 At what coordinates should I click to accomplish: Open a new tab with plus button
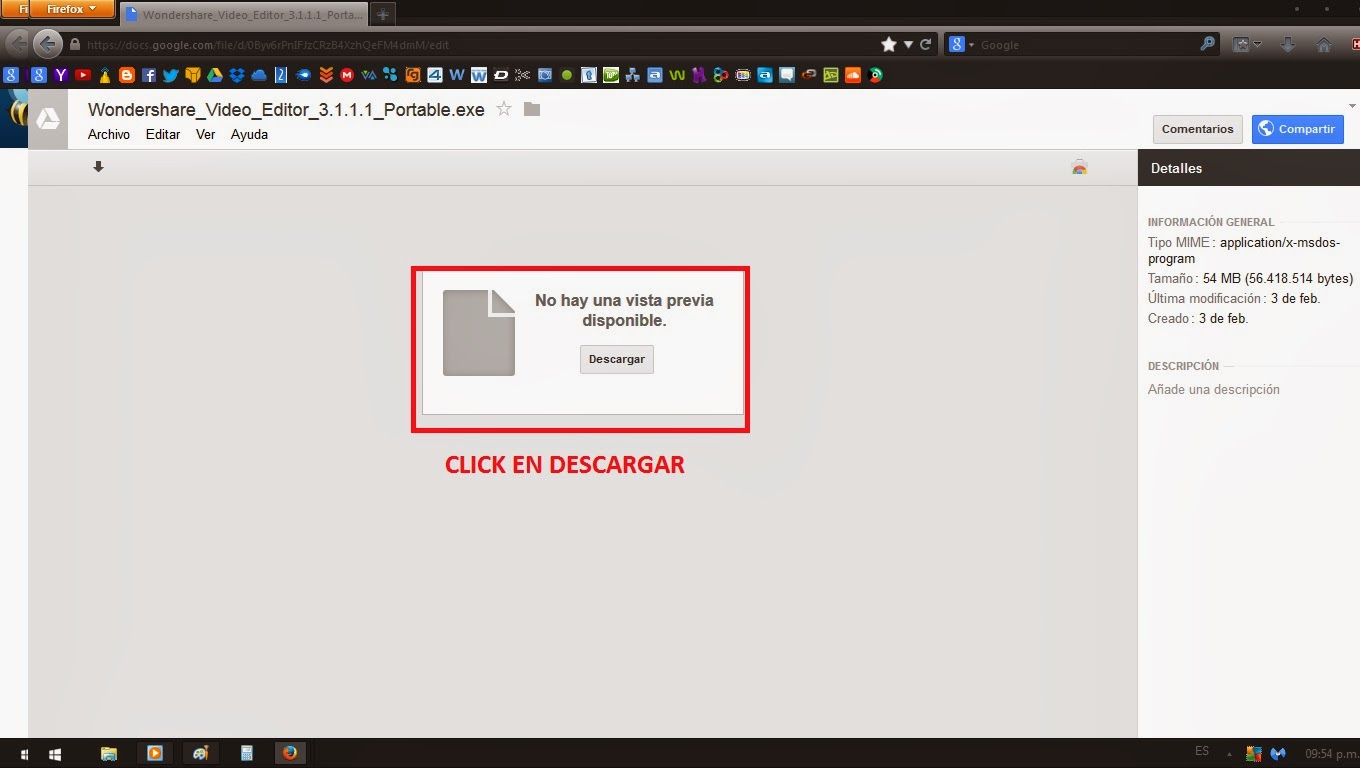point(383,15)
